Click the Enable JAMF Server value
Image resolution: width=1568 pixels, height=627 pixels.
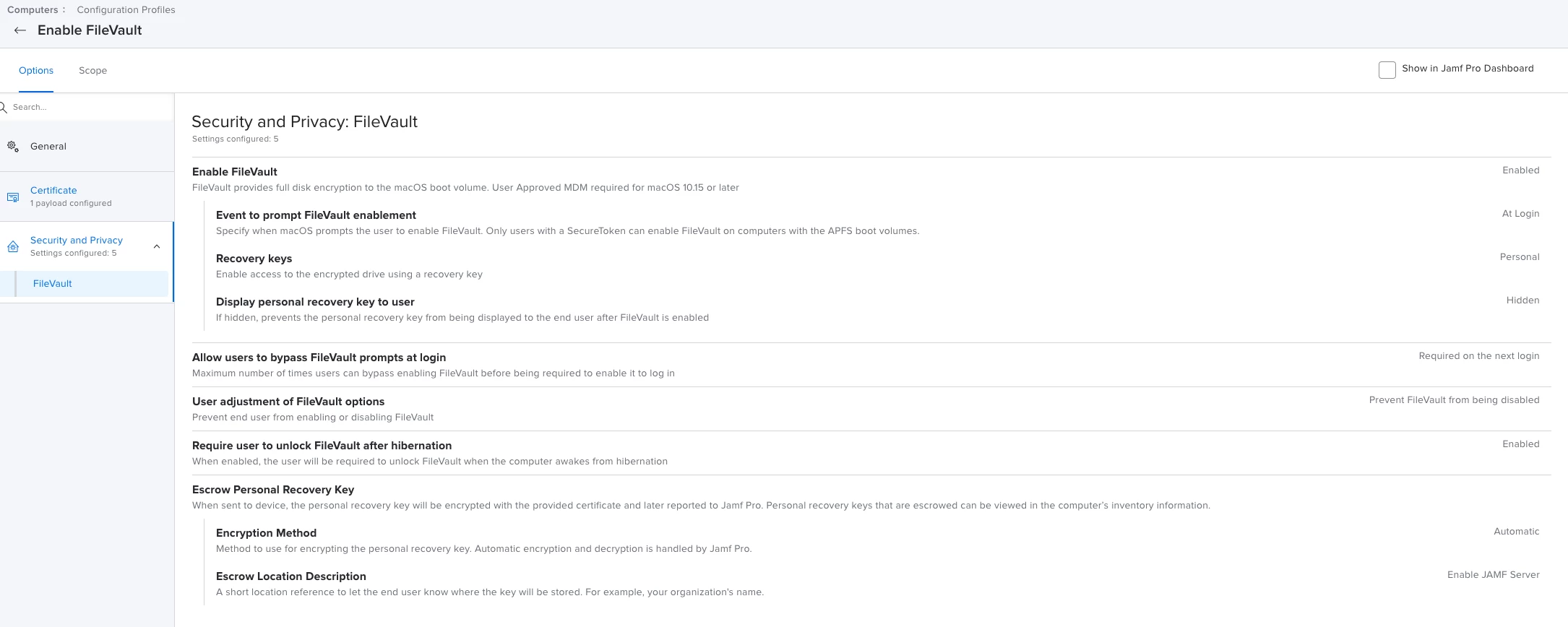[1493, 575]
